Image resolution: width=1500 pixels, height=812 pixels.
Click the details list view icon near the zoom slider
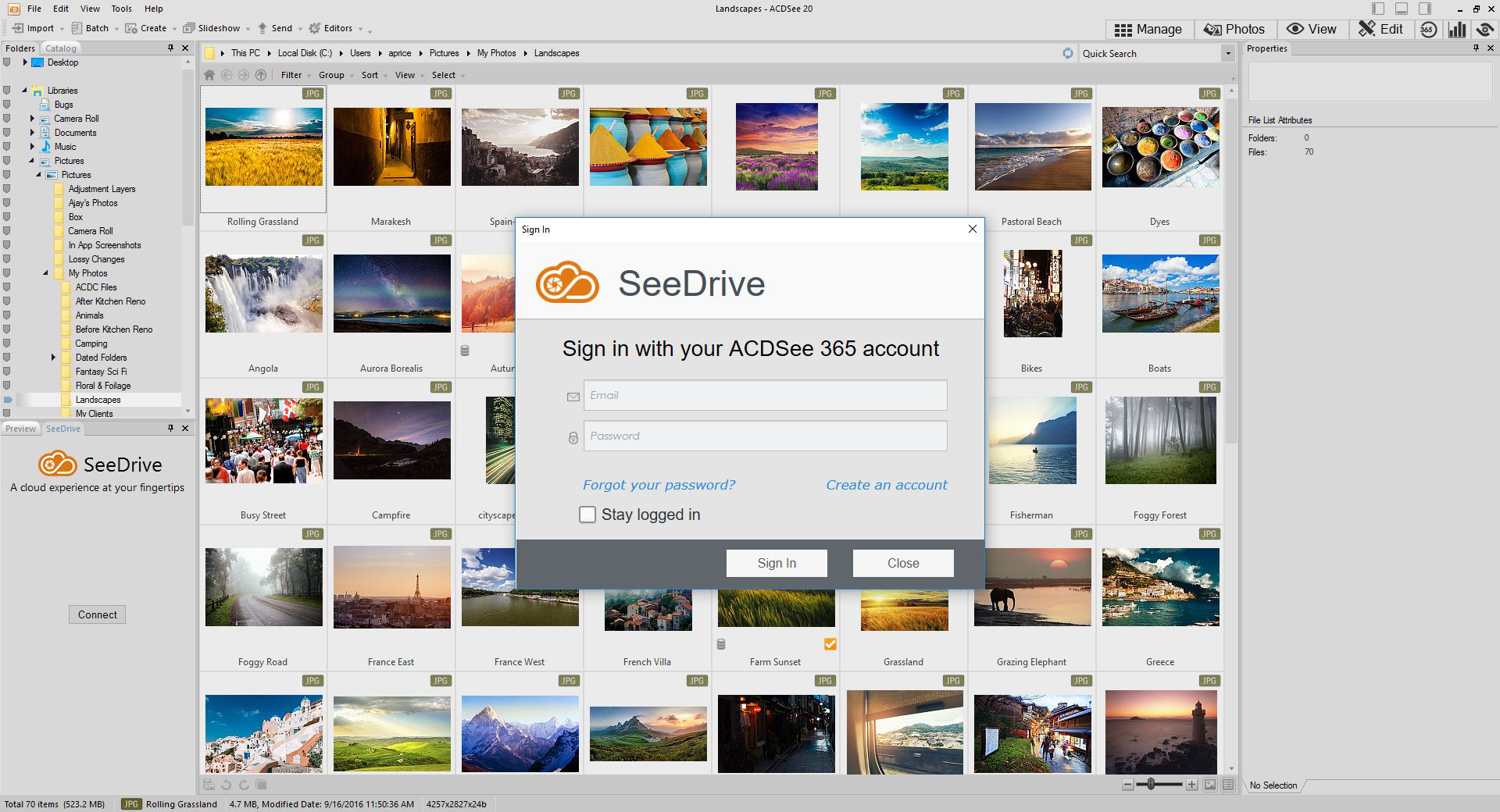coord(1228,785)
